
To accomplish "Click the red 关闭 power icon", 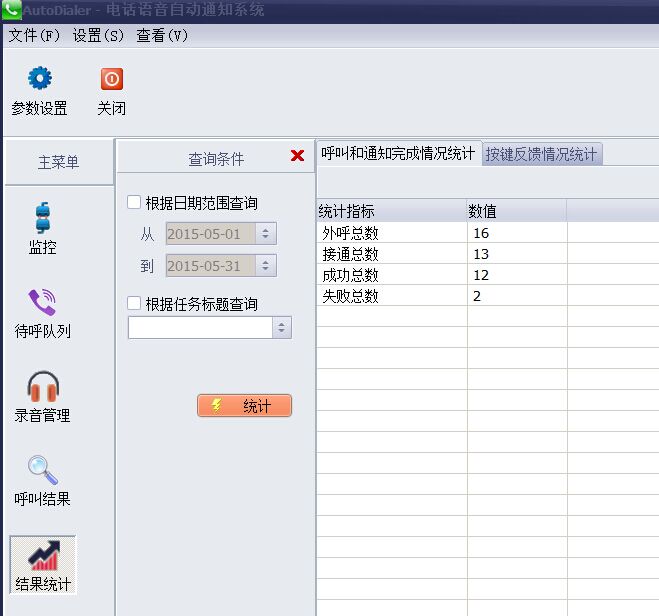I will [x=111, y=79].
